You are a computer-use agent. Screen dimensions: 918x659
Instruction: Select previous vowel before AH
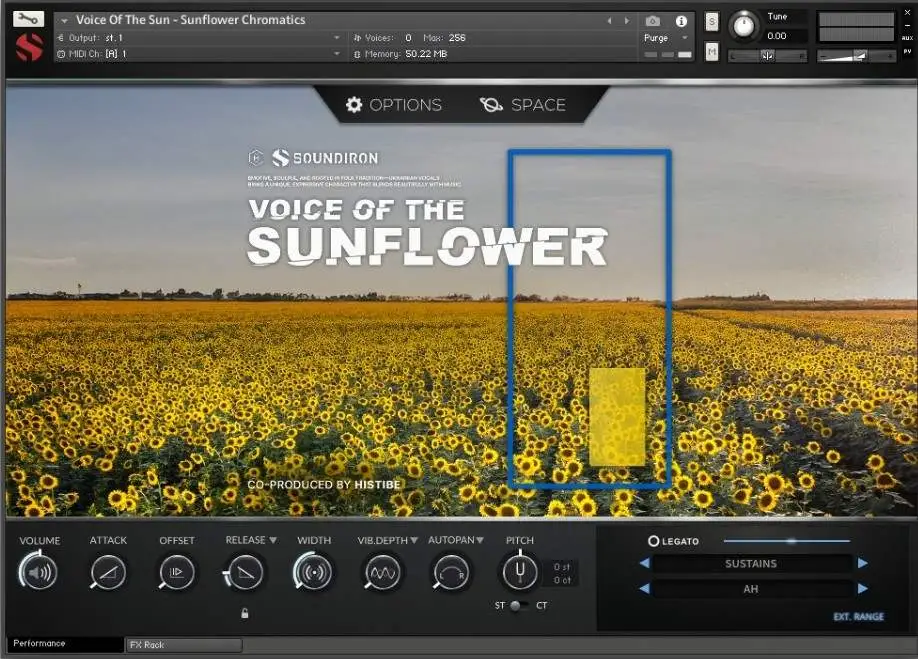tap(645, 588)
